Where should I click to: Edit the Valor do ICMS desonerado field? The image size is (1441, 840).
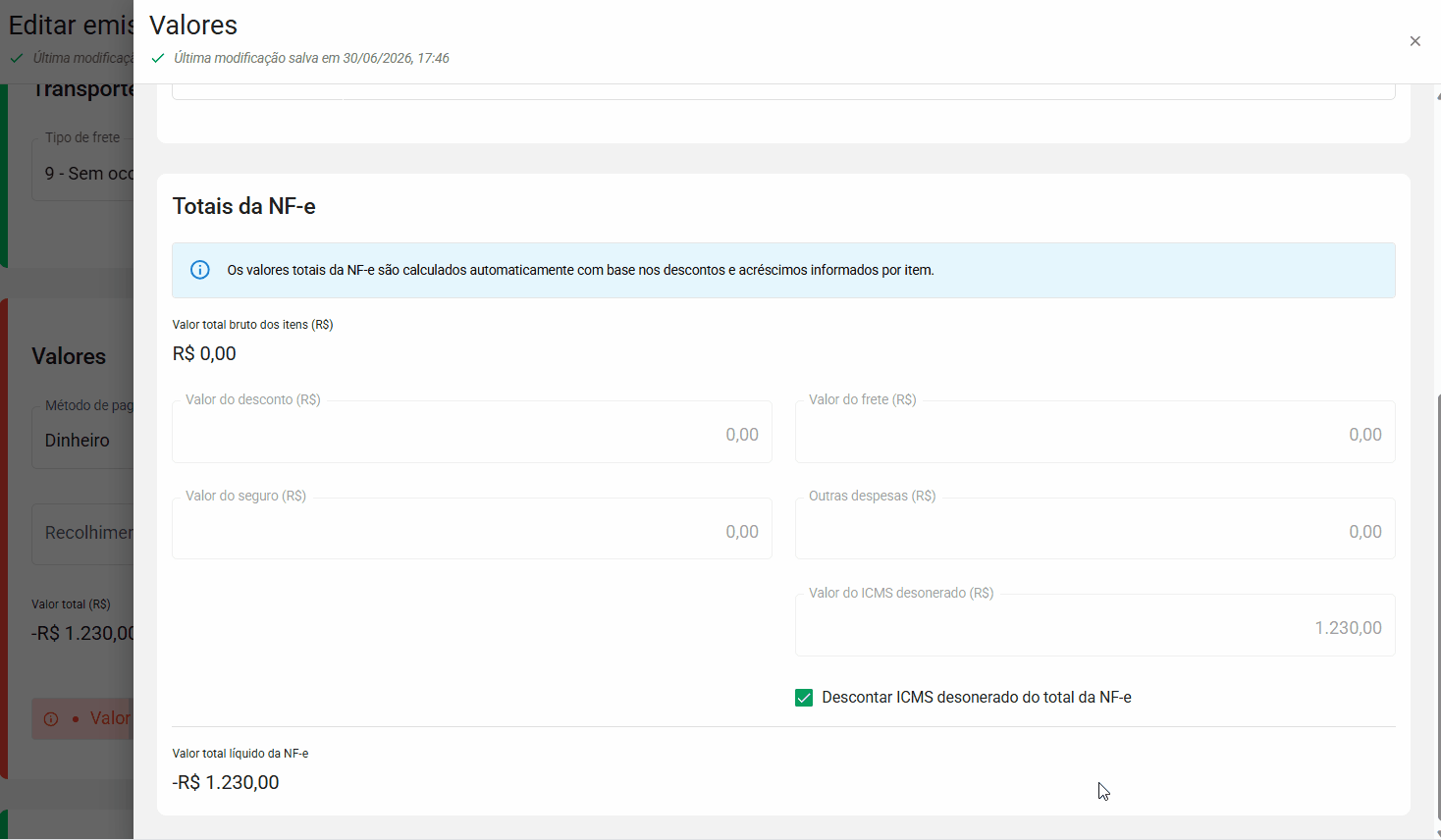pyautogui.click(x=1094, y=625)
